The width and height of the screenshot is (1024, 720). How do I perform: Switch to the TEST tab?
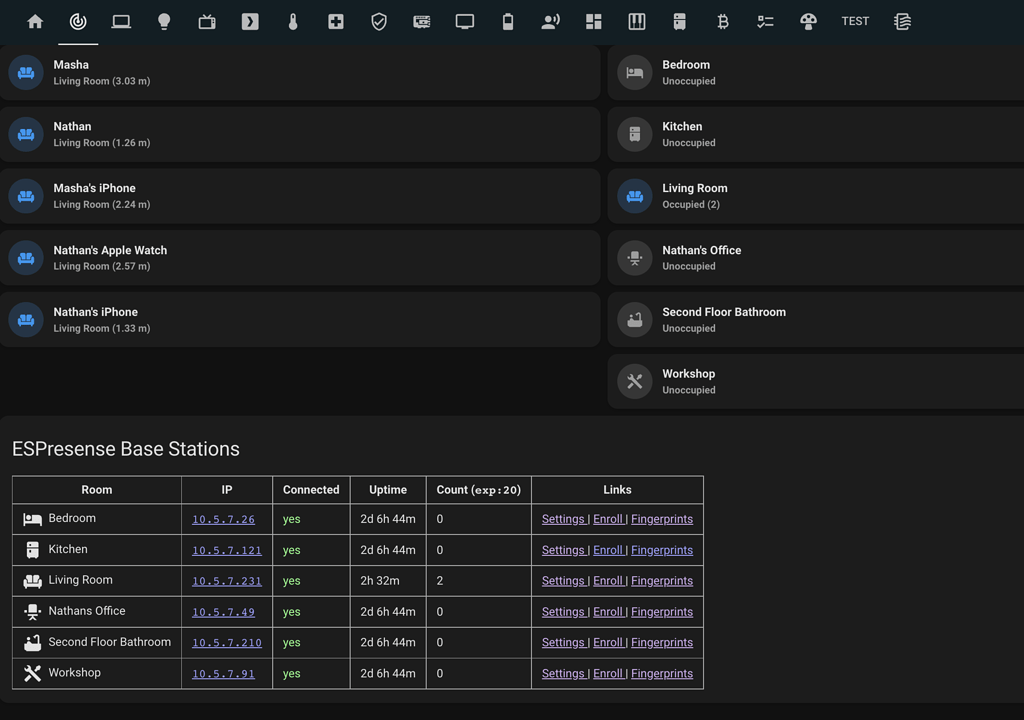[855, 21]
